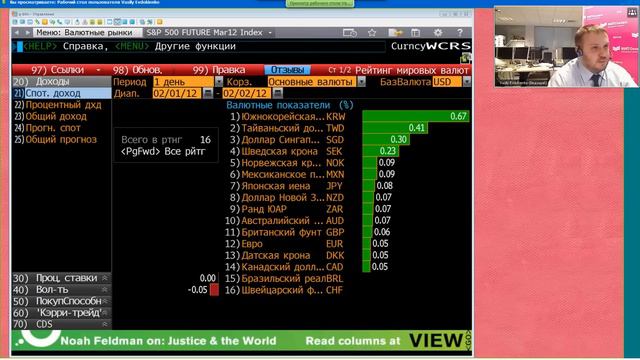Open the Корз. Основные валюты dropdown arrow
The height and width of the screenshot is (360, 640).
(361, 82)
